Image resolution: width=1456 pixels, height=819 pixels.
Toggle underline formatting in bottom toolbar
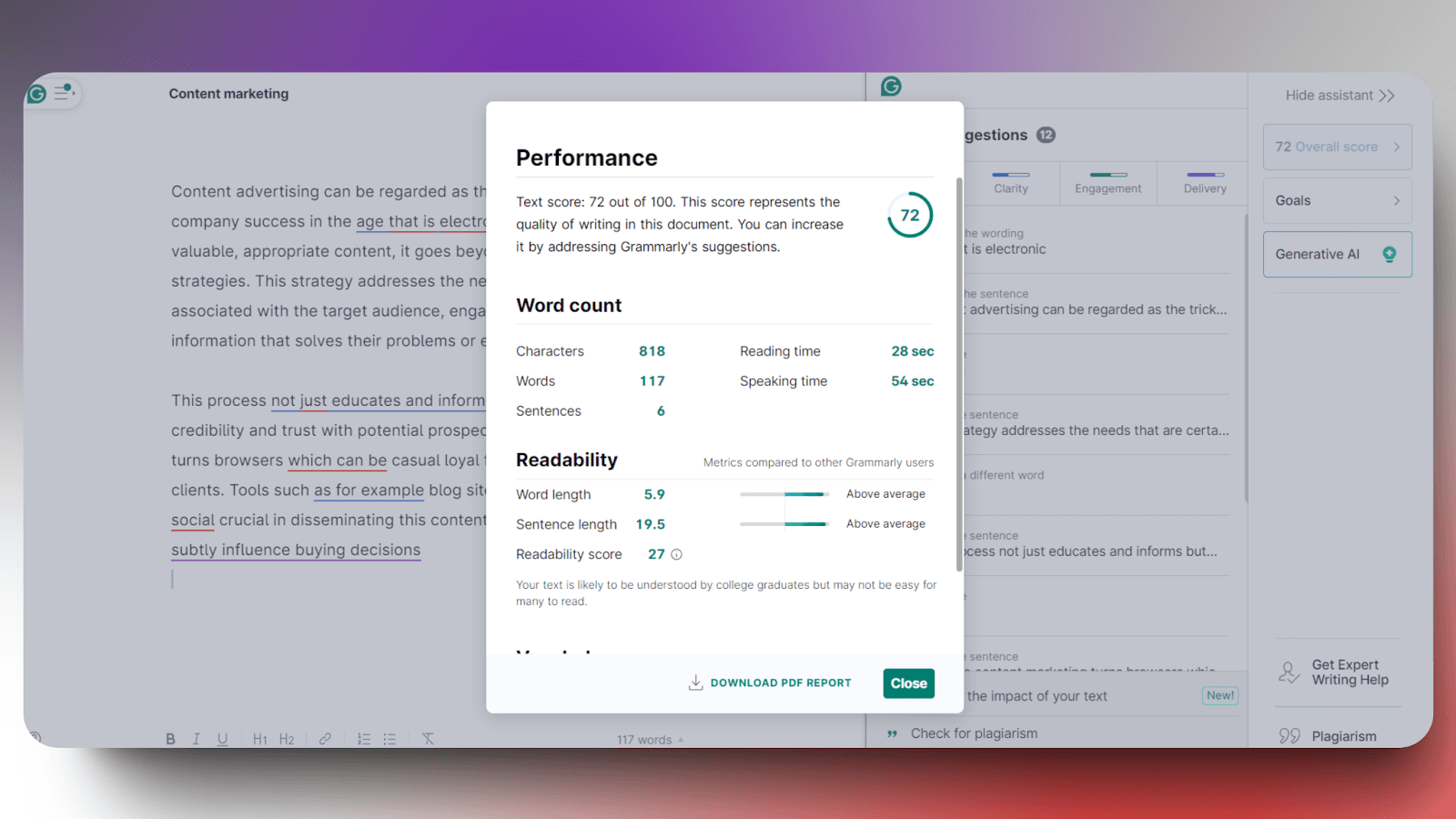(x=222, y=739)
